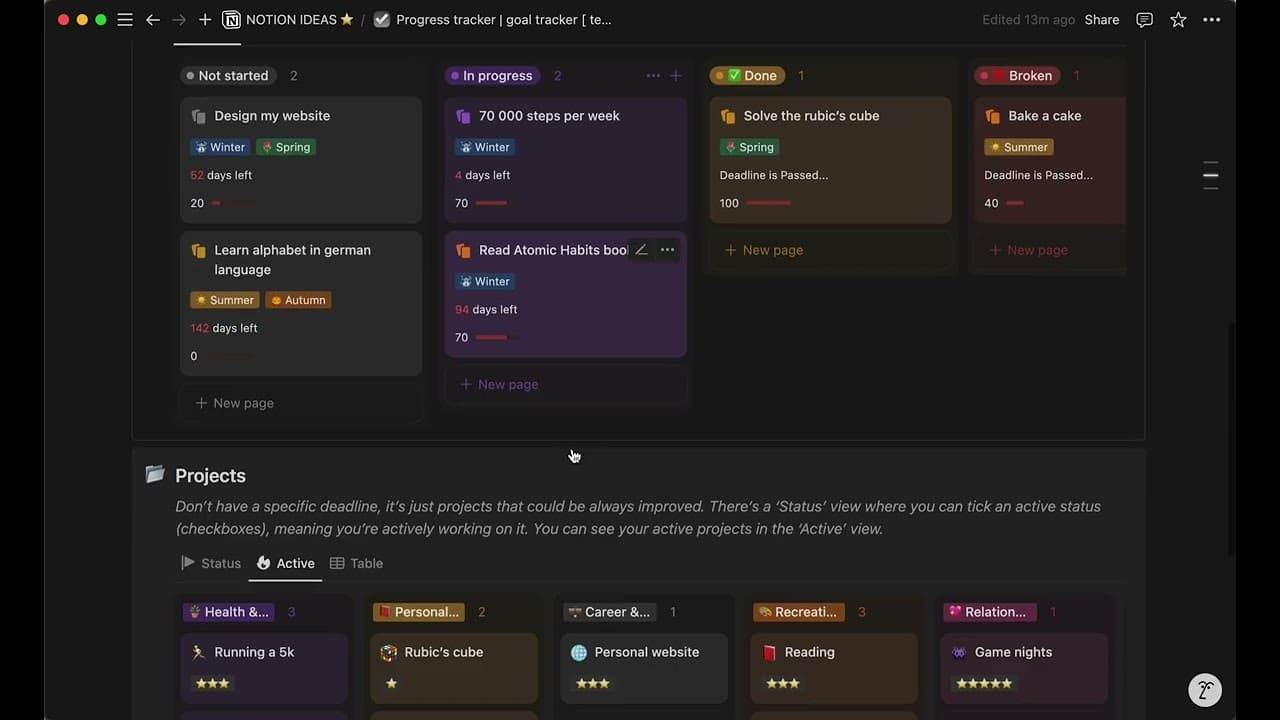
Task: Favorite this page with the star icon
Action: pos(1178,20)
